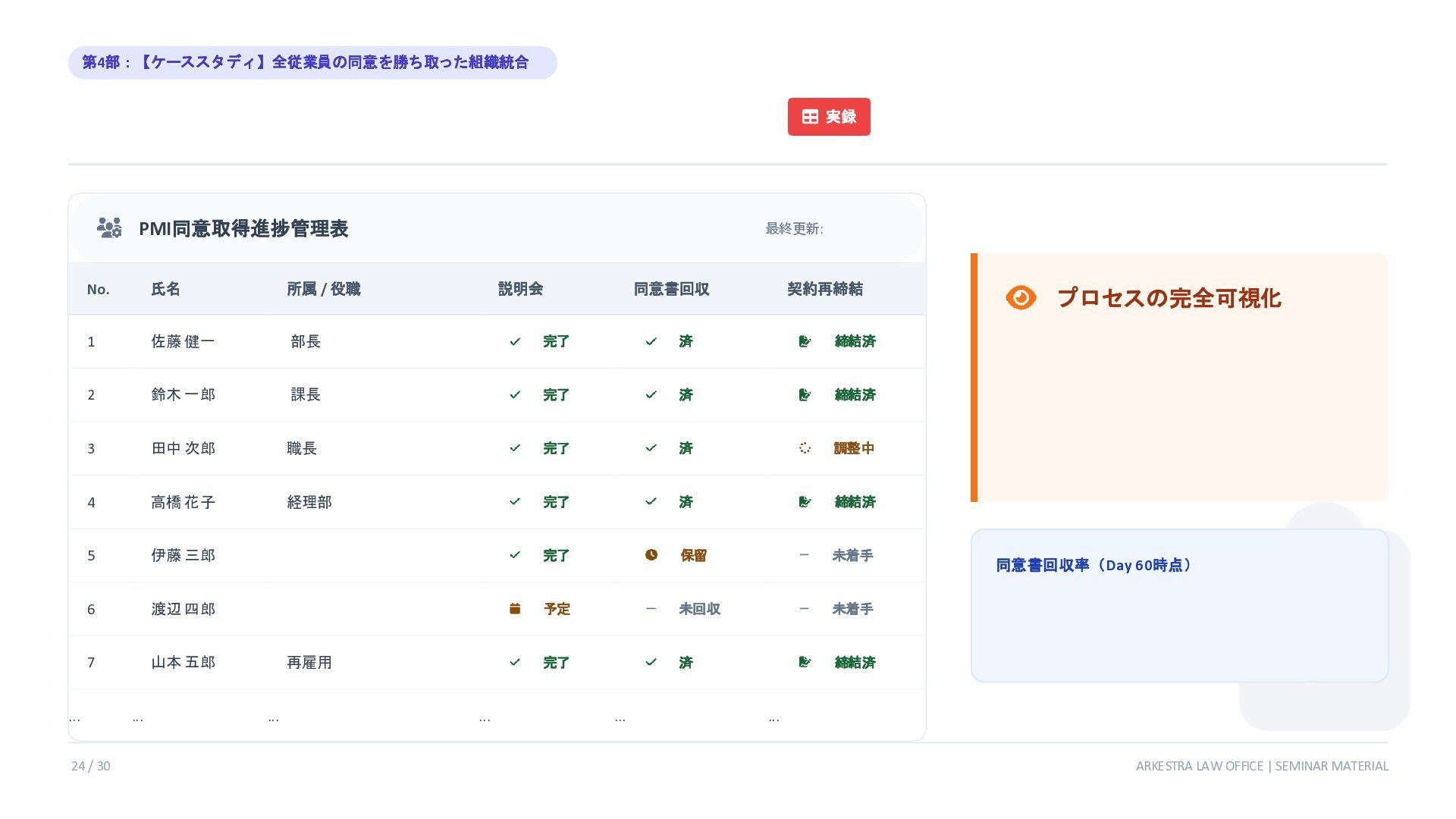Click the table icon in 実録 badge
This screenshot has width=1456, height=819.
coord(810,117)
